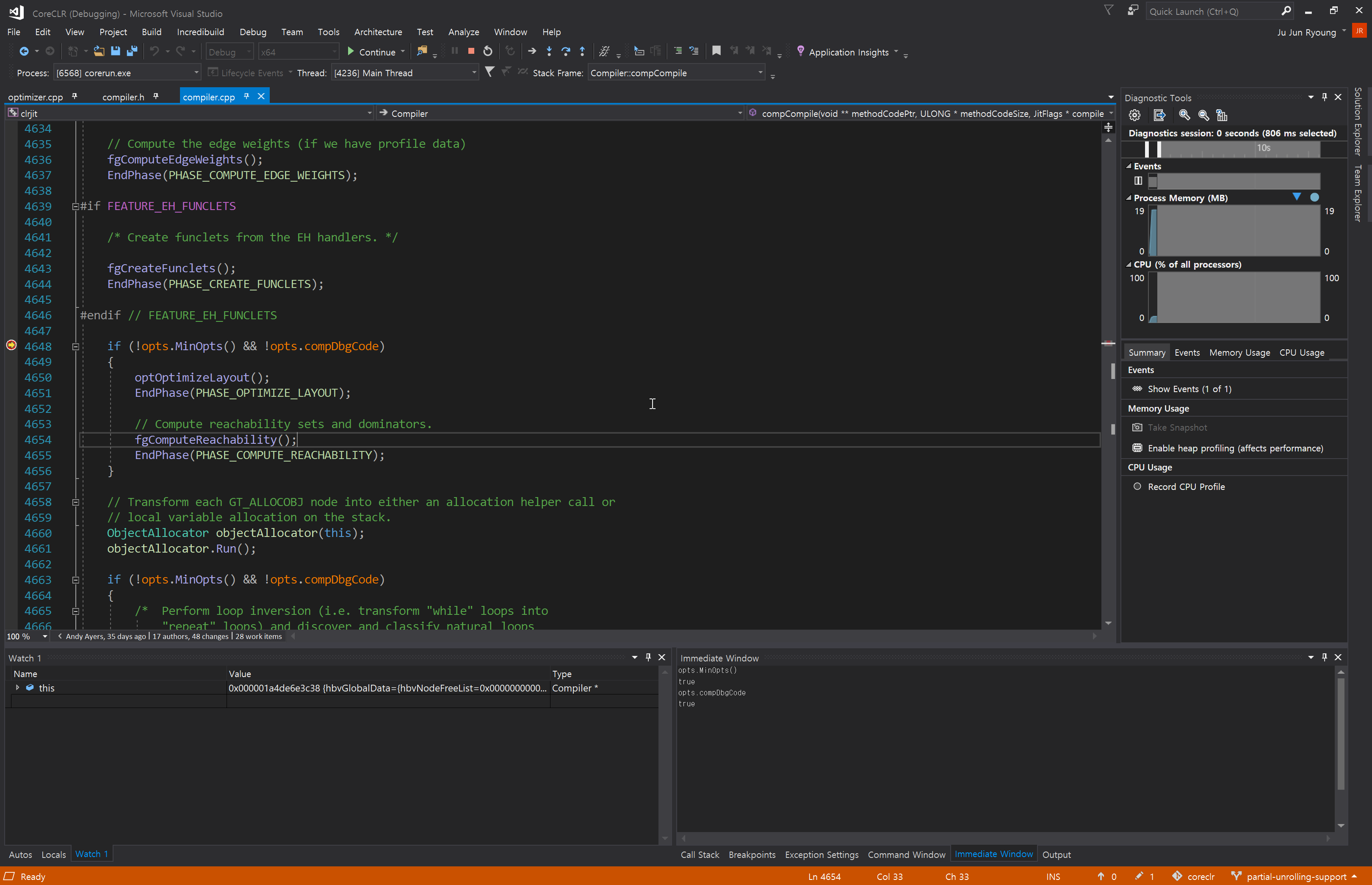The height and width of the screenshot is (885, 1372).
Task: Open the Debug menu
Action: pos(253,32)
